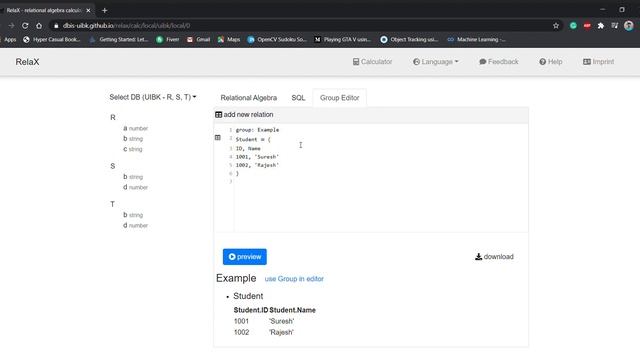The image size is (640, 360).
Task: Click relation S in the schema list
Action: [113, 166]
